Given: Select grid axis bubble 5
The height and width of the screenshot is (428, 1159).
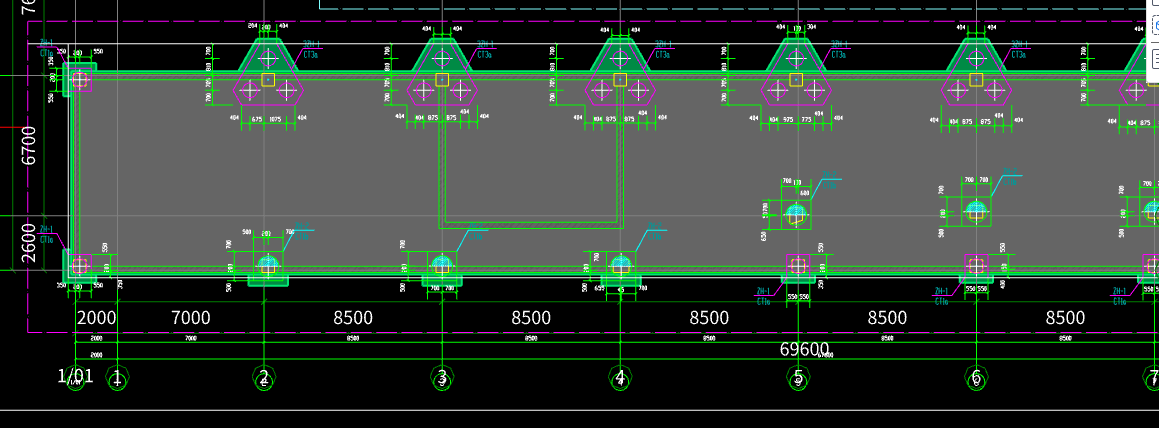Looking at the screenshot, I should [x=798, y=380].
